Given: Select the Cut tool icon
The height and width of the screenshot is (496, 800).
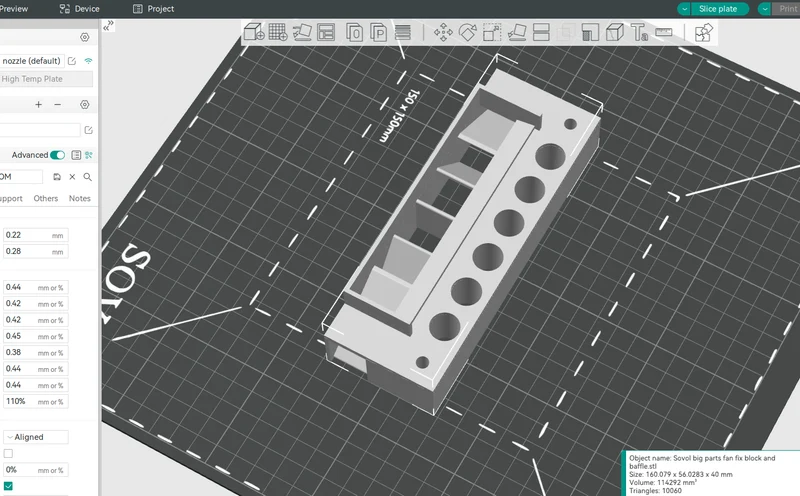Looking at the screenshot, I should [541, 33].
